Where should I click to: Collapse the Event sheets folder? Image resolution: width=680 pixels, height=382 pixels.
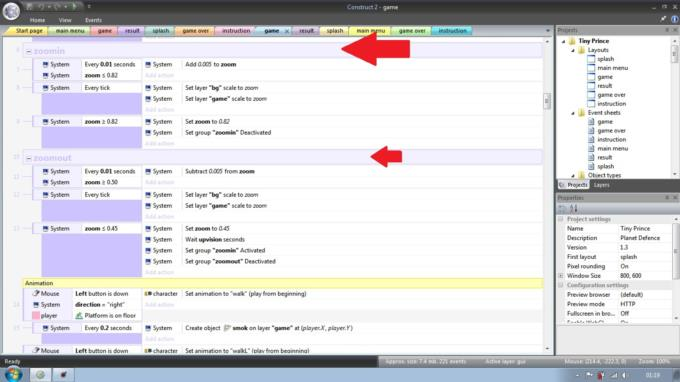coord(573,113)
